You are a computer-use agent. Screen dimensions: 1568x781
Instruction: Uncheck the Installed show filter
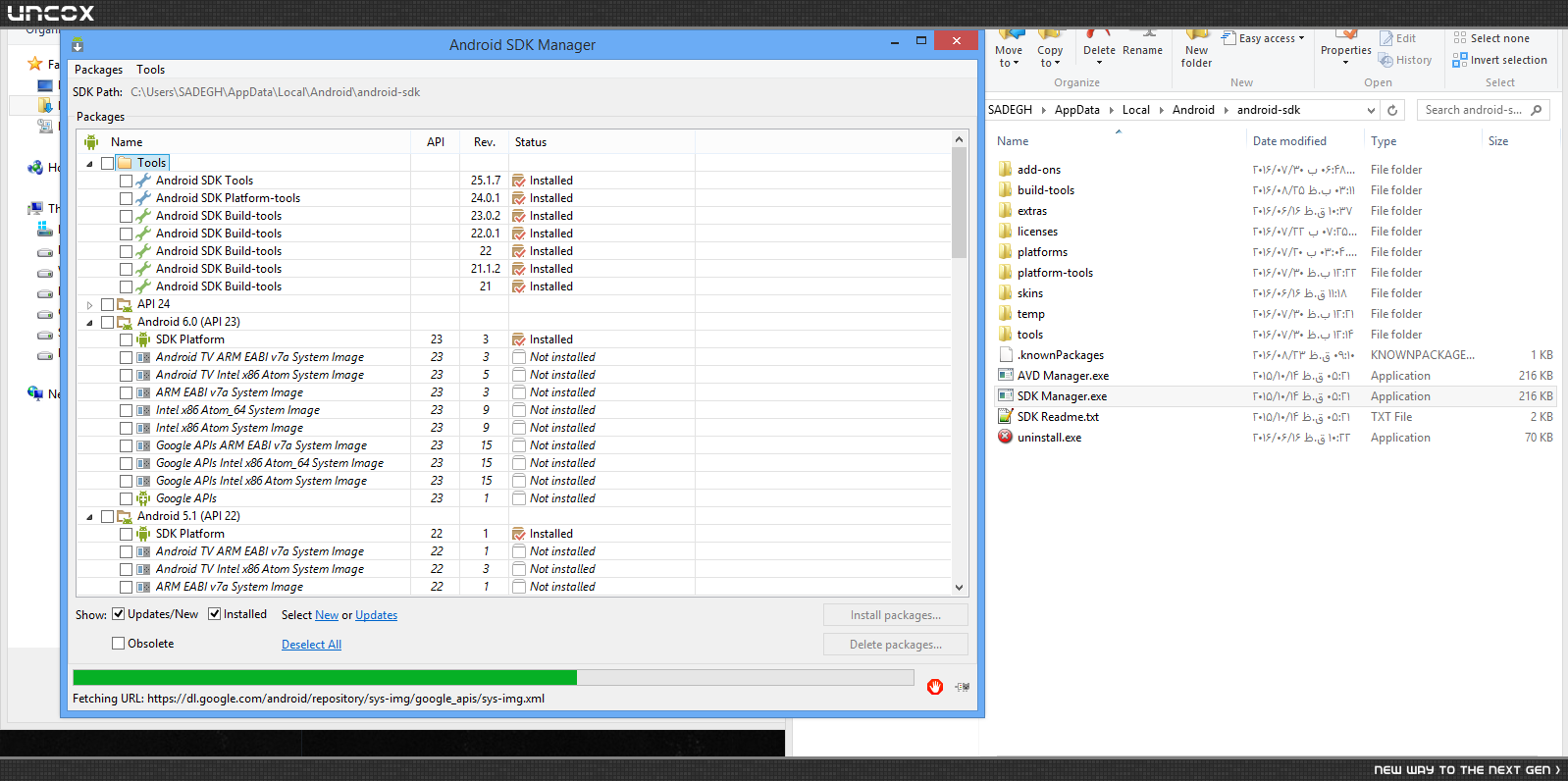click(x=214, y=614)
